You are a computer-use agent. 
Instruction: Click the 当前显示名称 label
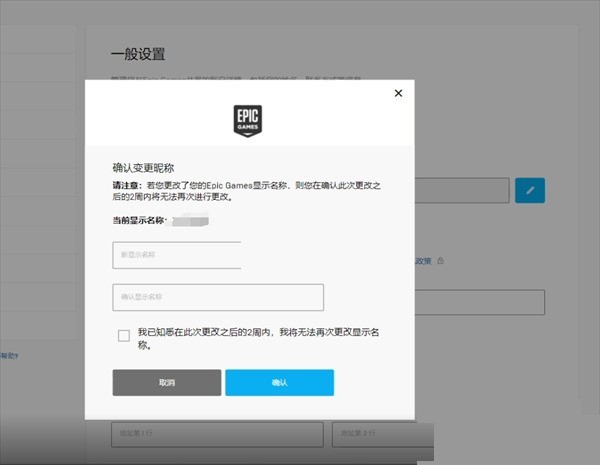[x=138, y=219]
